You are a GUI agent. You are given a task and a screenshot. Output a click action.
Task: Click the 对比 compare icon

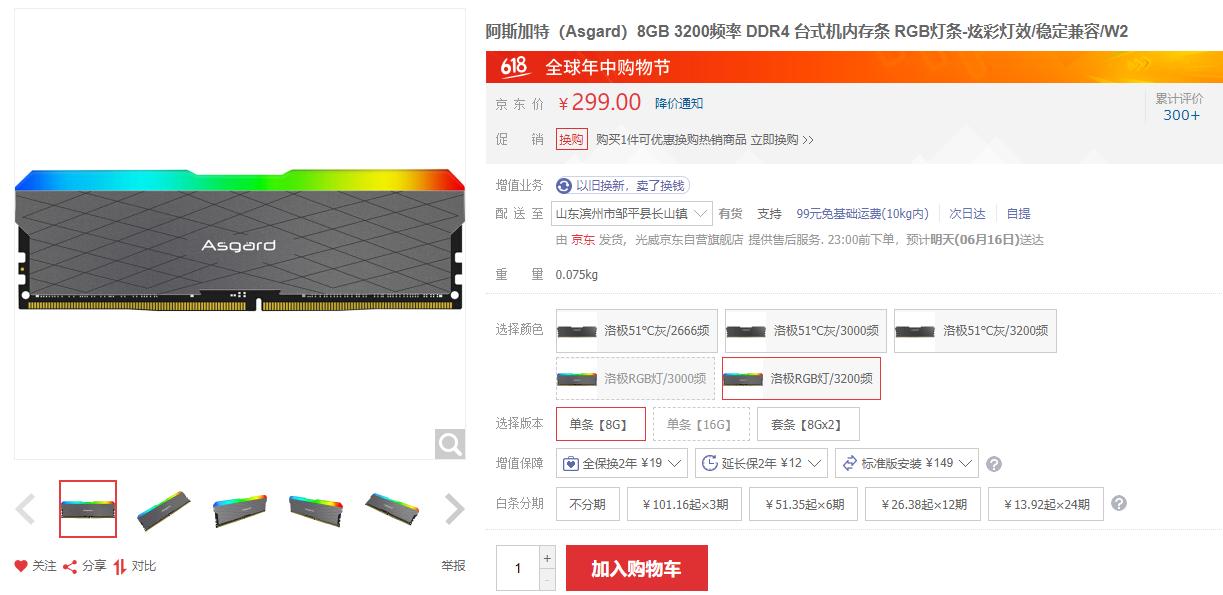tap(120, 566)
